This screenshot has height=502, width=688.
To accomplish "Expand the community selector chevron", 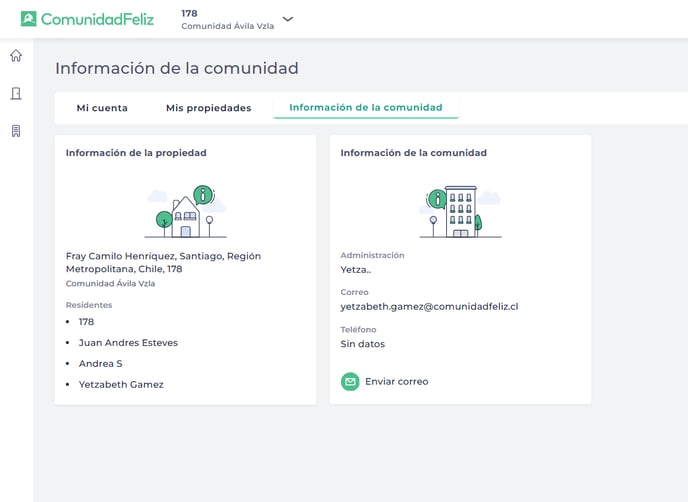I will coord(288,19).
